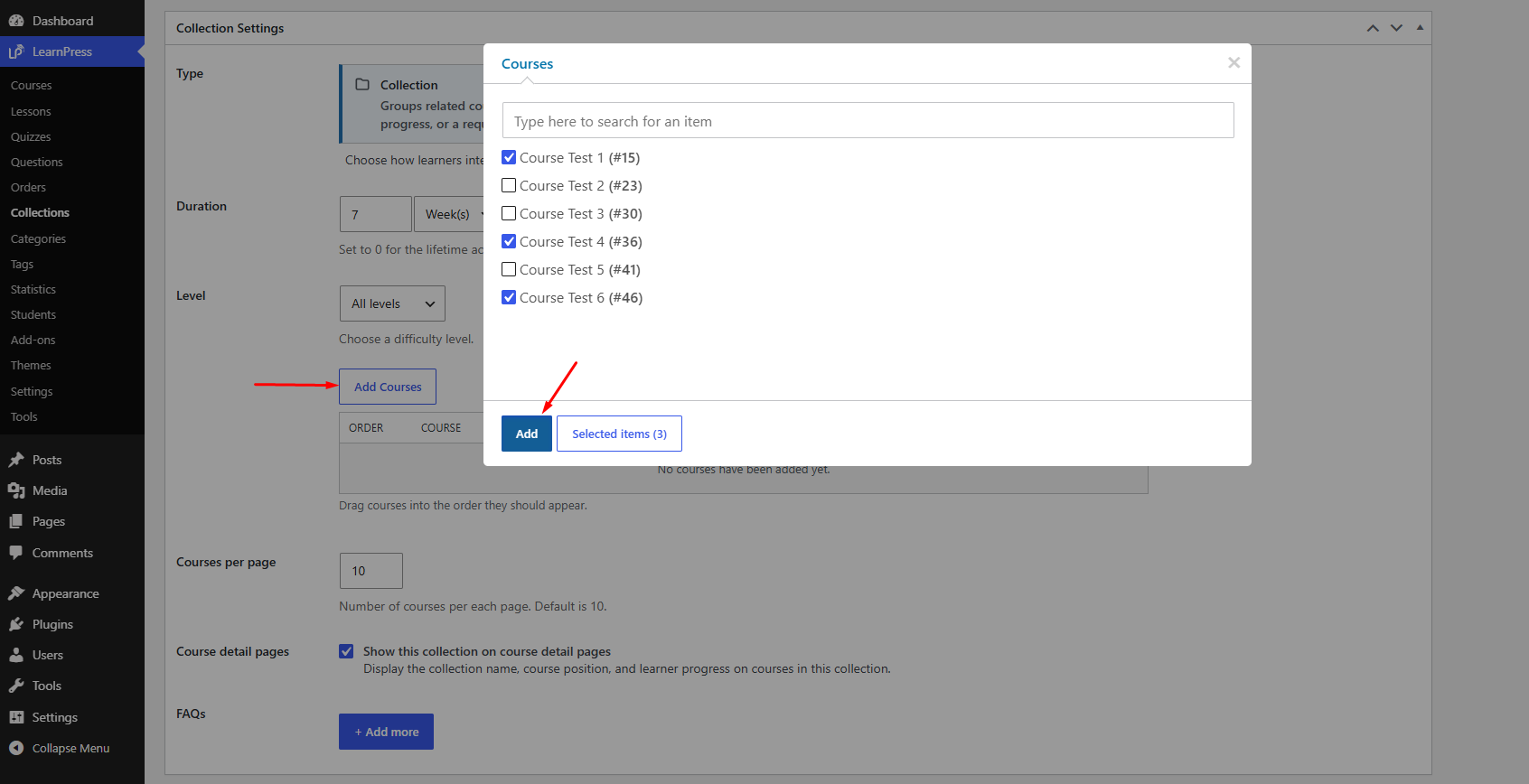Open LearnPress Settings submenu item
Screen dimensions: 1529x784
[x=32, y=391]
